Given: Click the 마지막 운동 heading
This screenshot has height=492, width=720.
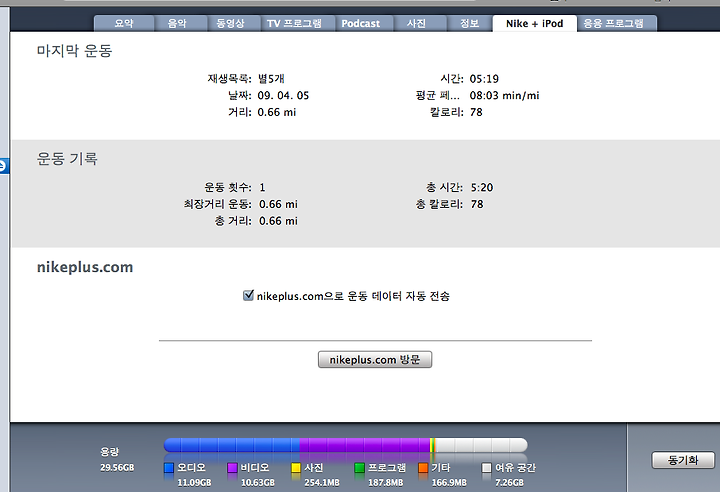Looking at the screenshot, I should (x=74, y=51).
